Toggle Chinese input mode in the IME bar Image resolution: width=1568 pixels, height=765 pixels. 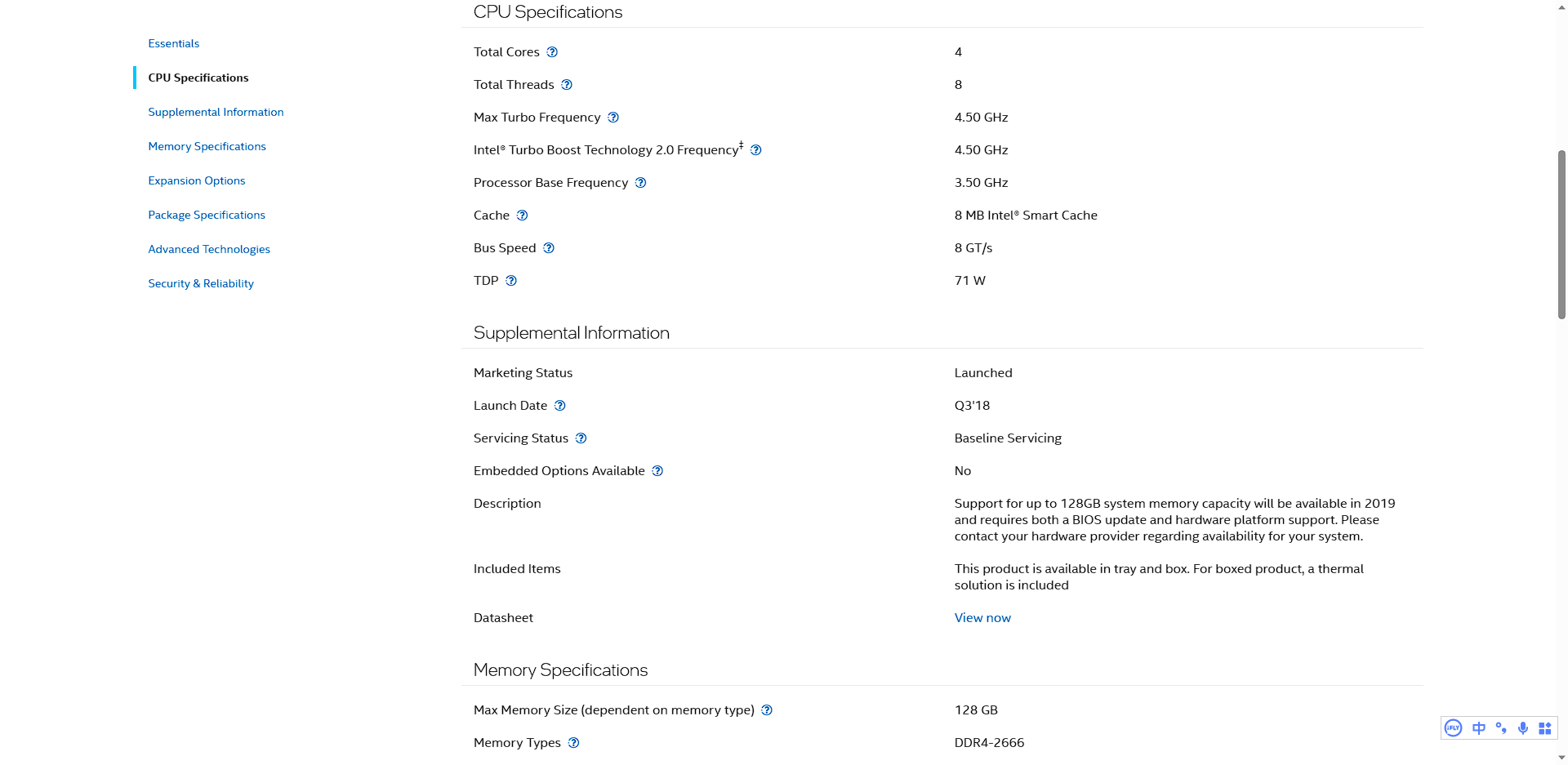(x=1478, y=728)
